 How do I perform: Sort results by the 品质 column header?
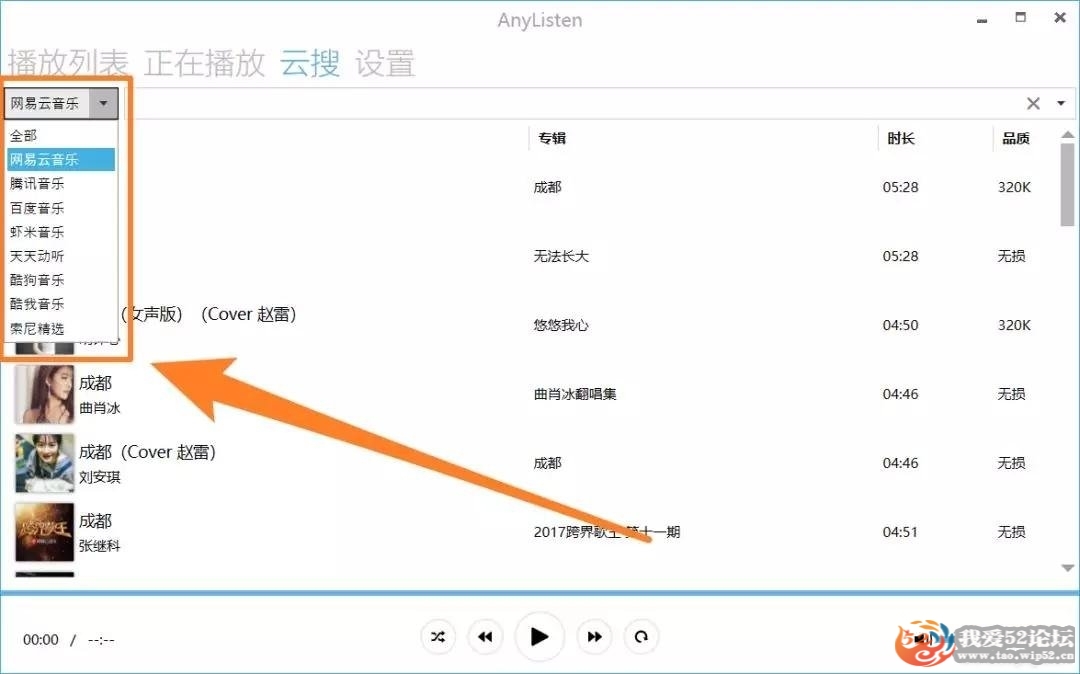point(1015,138)
